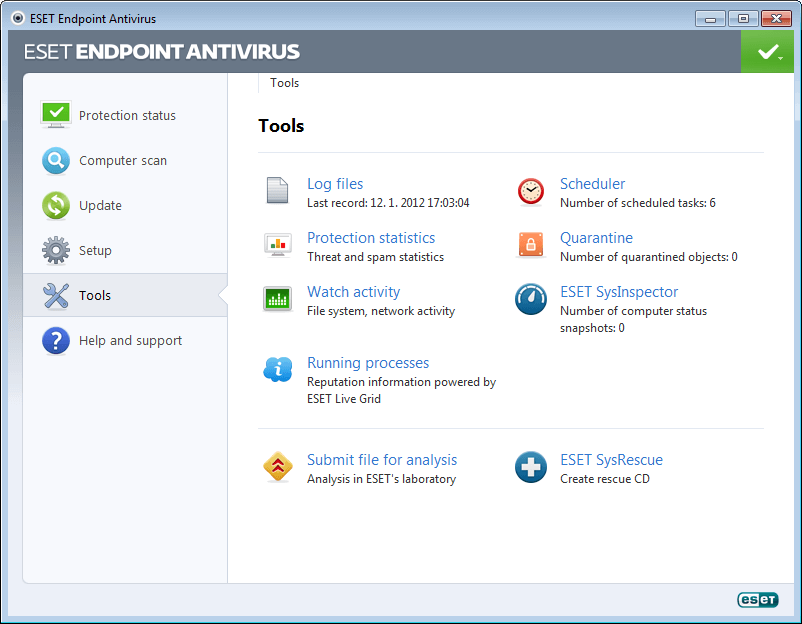Click the green checkmark status panel
Image resolution: width=802 pixels, height=624 pixels.
point(767,50)
